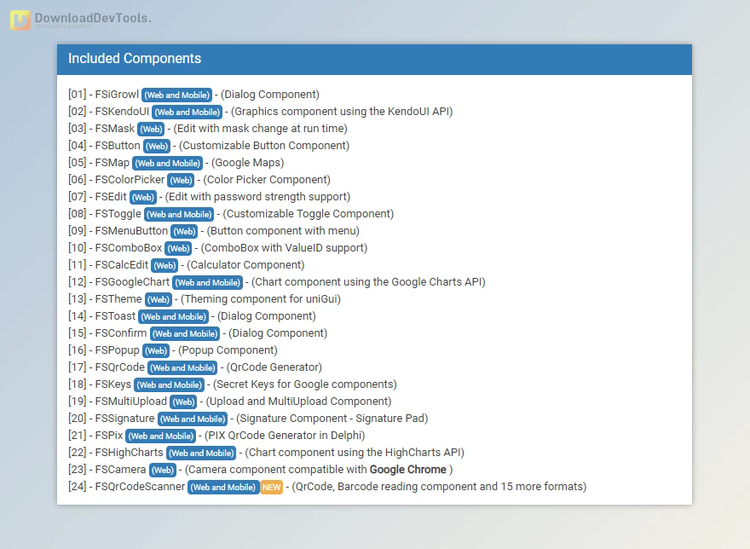
Task: Click the FSColorPicker component name
Action: [x=130, y=179]
